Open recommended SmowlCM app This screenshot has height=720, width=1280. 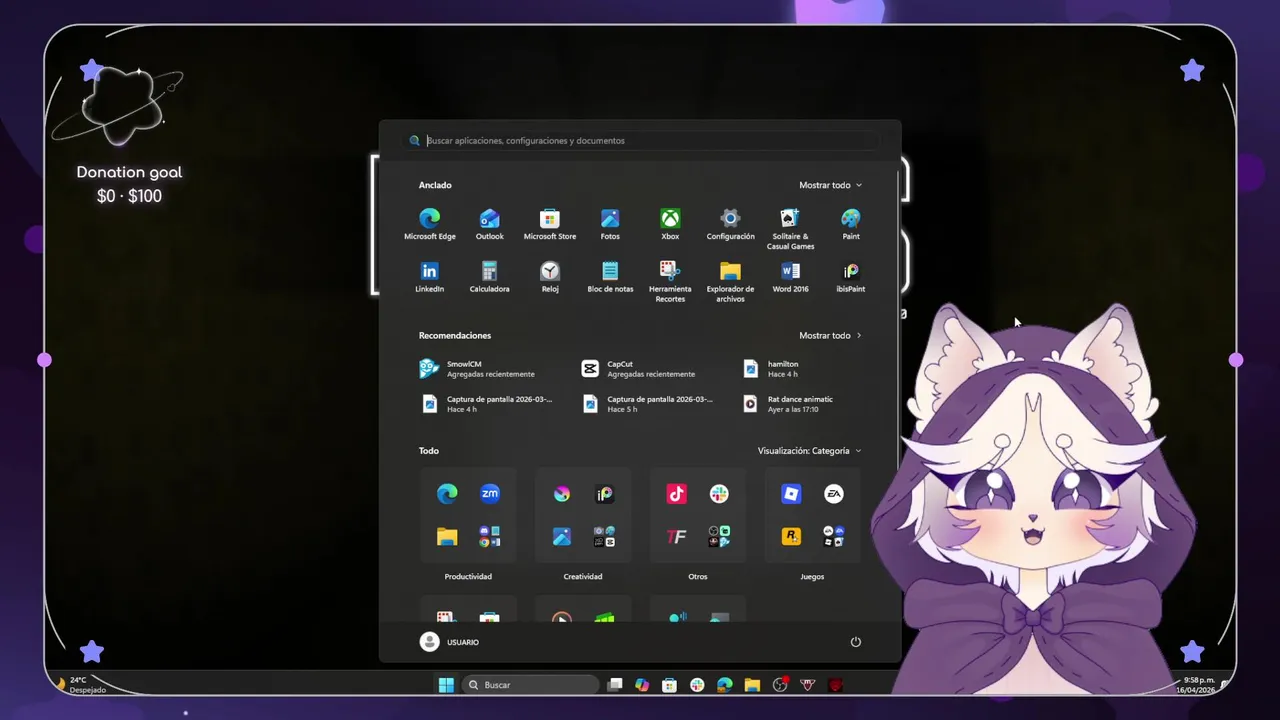(x=480, y=369)
